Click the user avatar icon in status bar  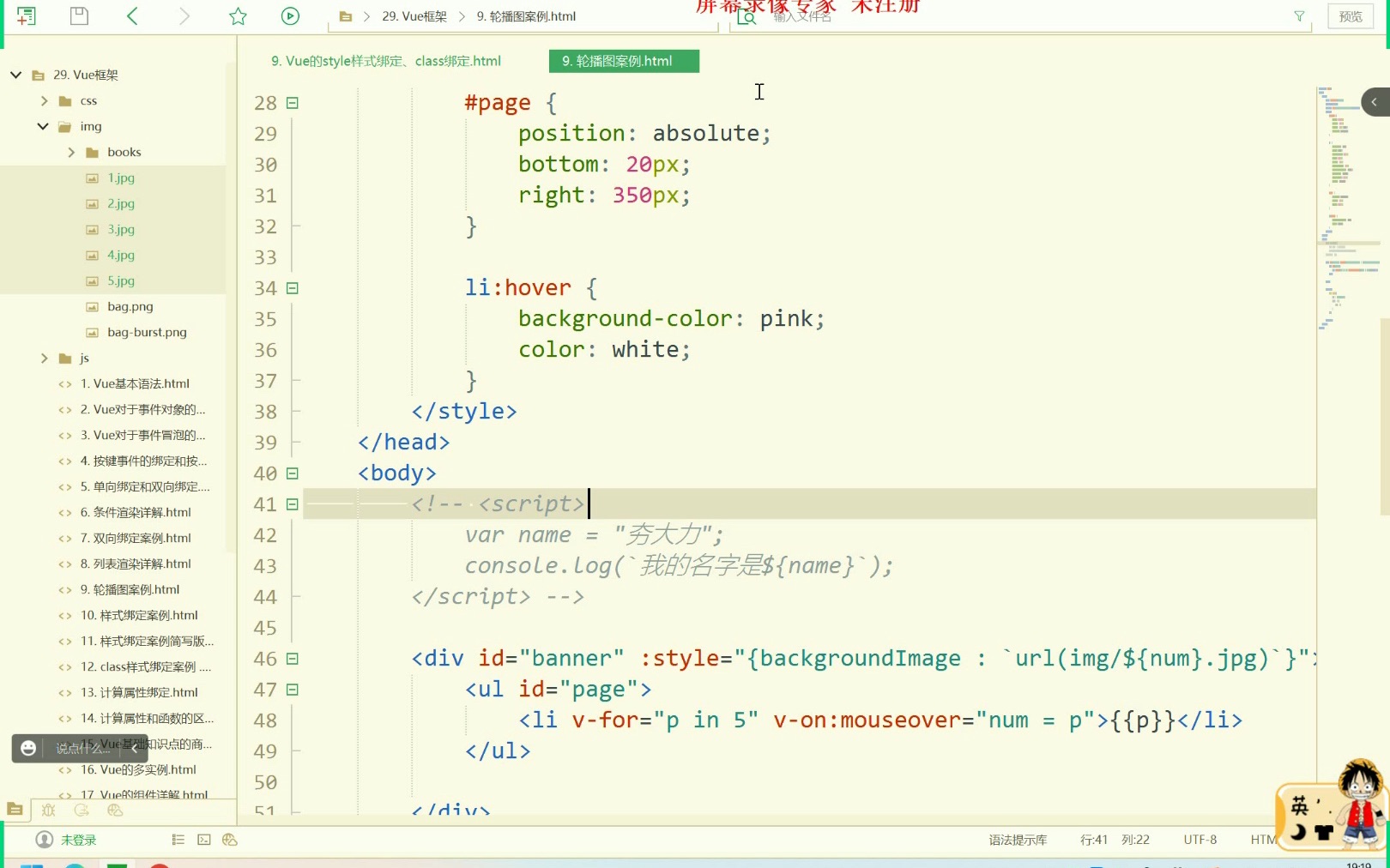(x=44, y=840)
